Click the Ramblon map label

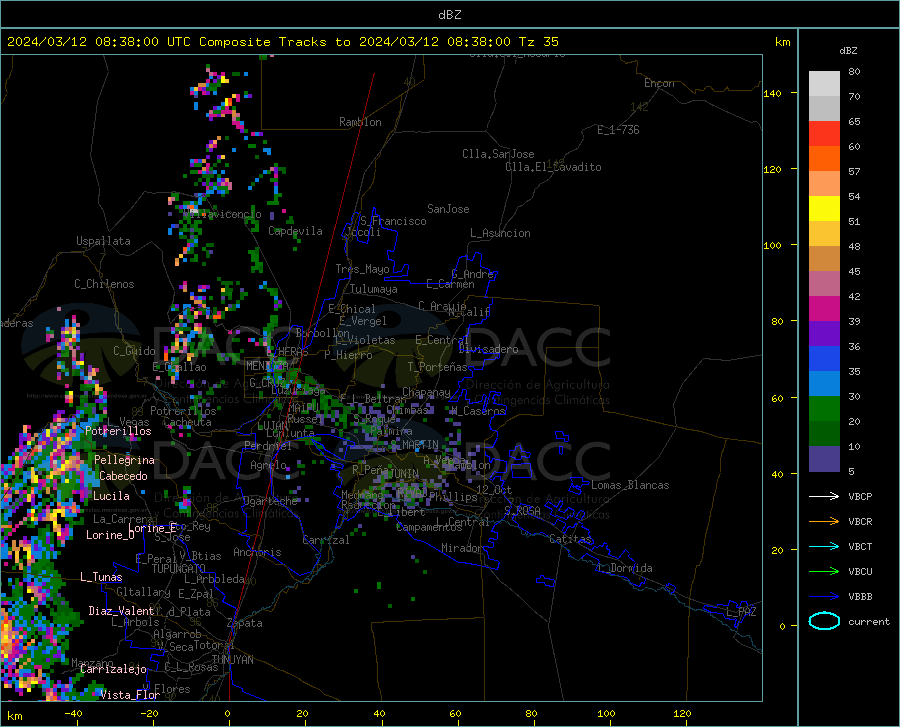[360, 122]
